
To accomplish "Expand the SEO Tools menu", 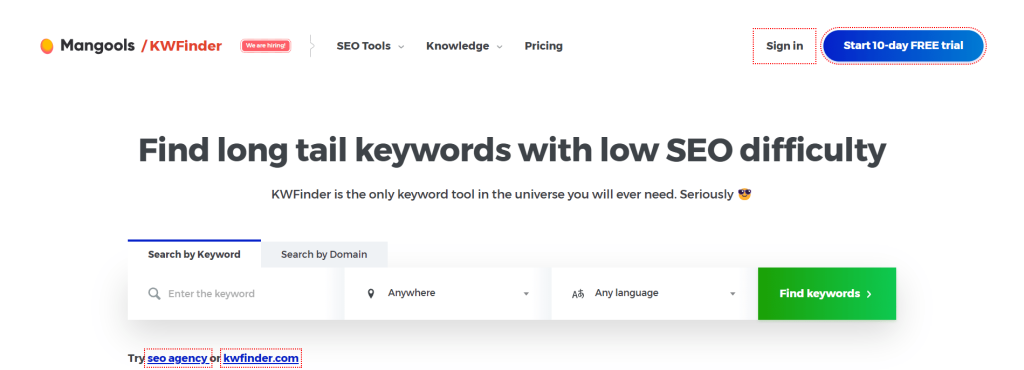I will [370, 46].
